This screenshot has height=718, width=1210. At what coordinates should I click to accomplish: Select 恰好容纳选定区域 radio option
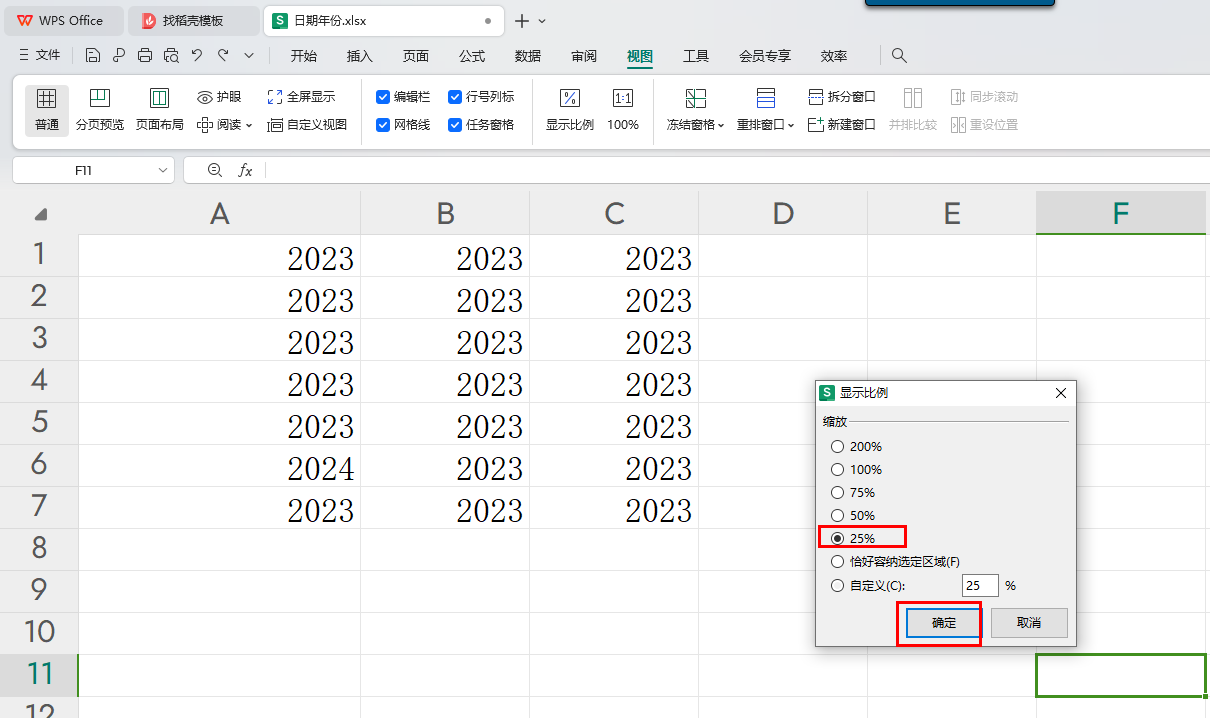(x=838, y=561)
